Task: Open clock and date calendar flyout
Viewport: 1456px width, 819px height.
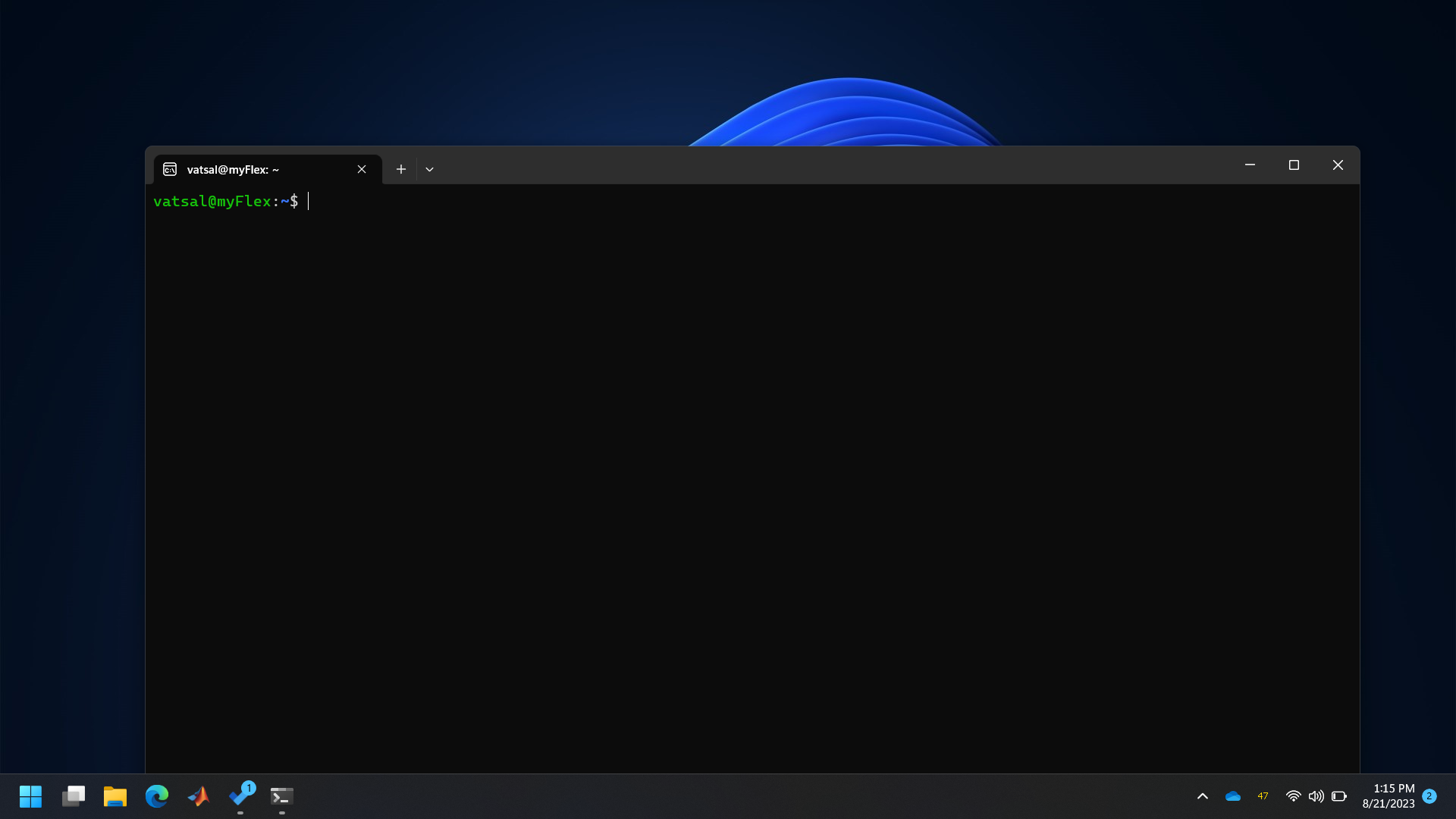Action: [1389, 796]
